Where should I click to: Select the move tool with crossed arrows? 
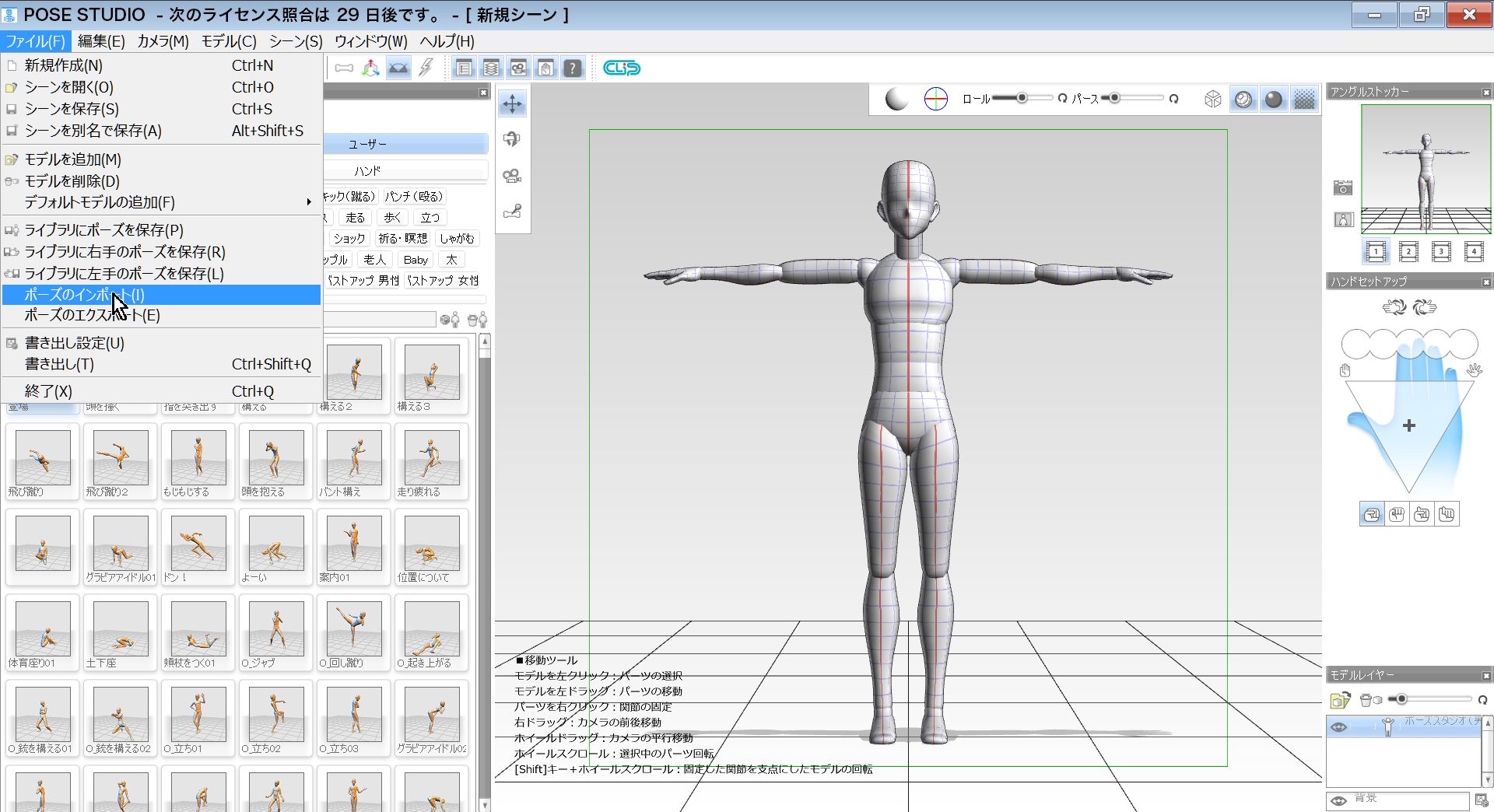click(x=513, y=102)
